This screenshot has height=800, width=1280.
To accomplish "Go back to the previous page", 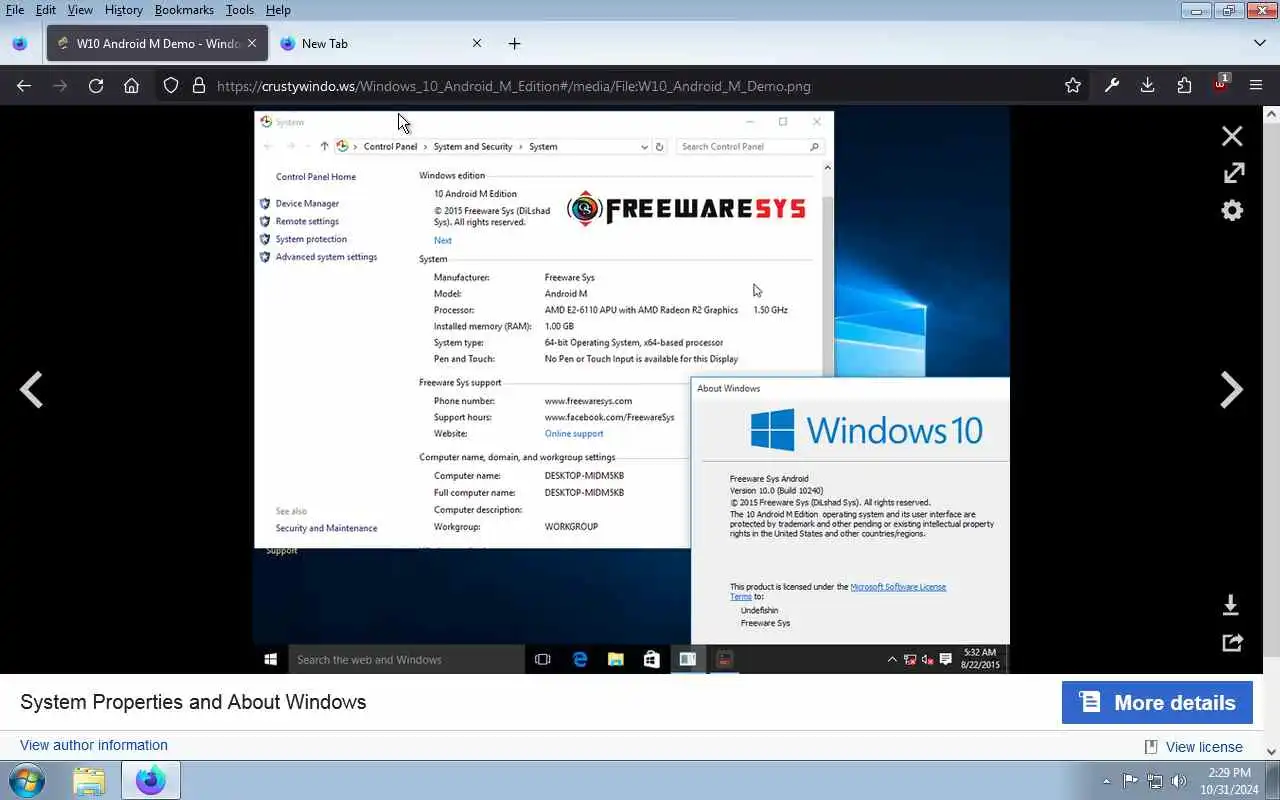I will coord(24,86).
